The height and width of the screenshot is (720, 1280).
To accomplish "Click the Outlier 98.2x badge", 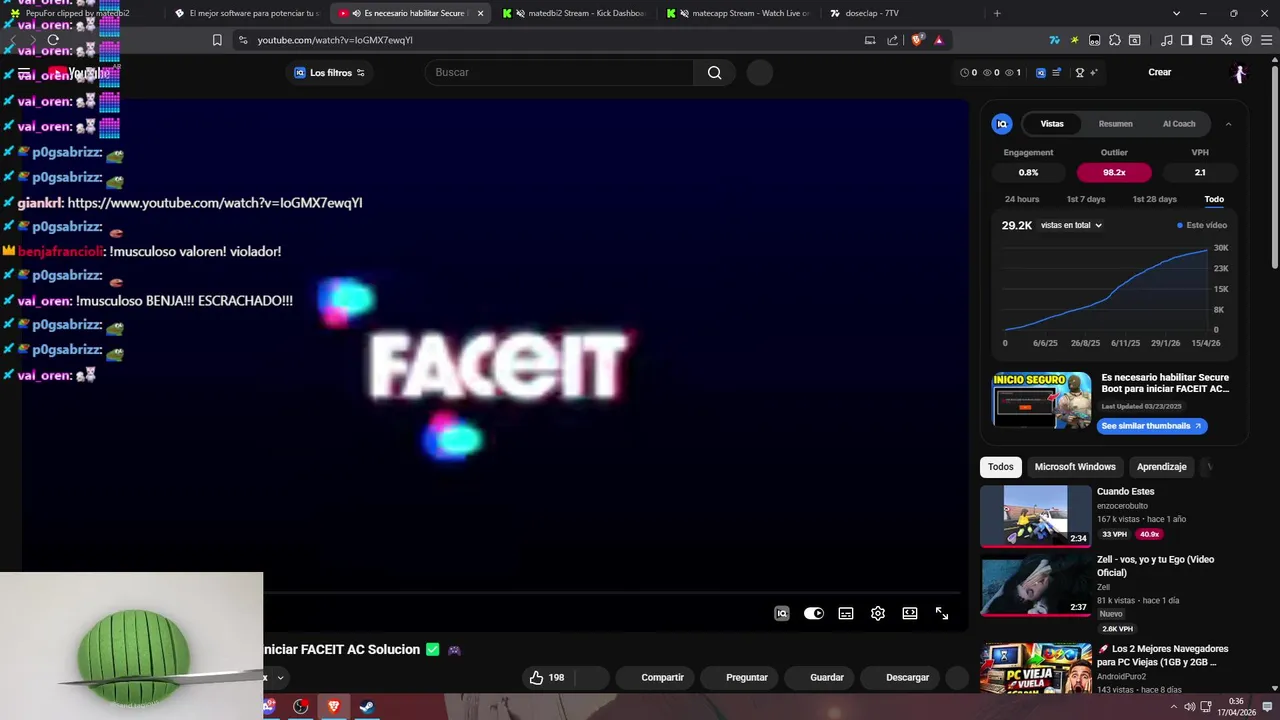I will coord(1114,172).
